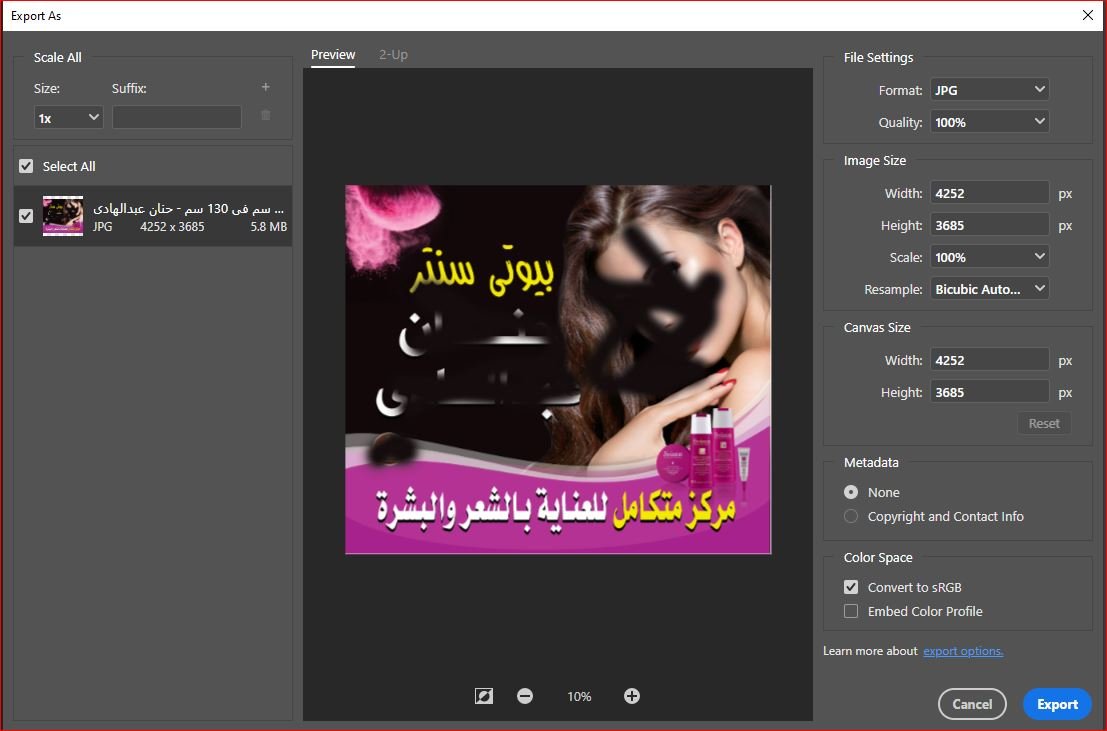Switch to the 2-Up tab

click(x=393, y=55)
